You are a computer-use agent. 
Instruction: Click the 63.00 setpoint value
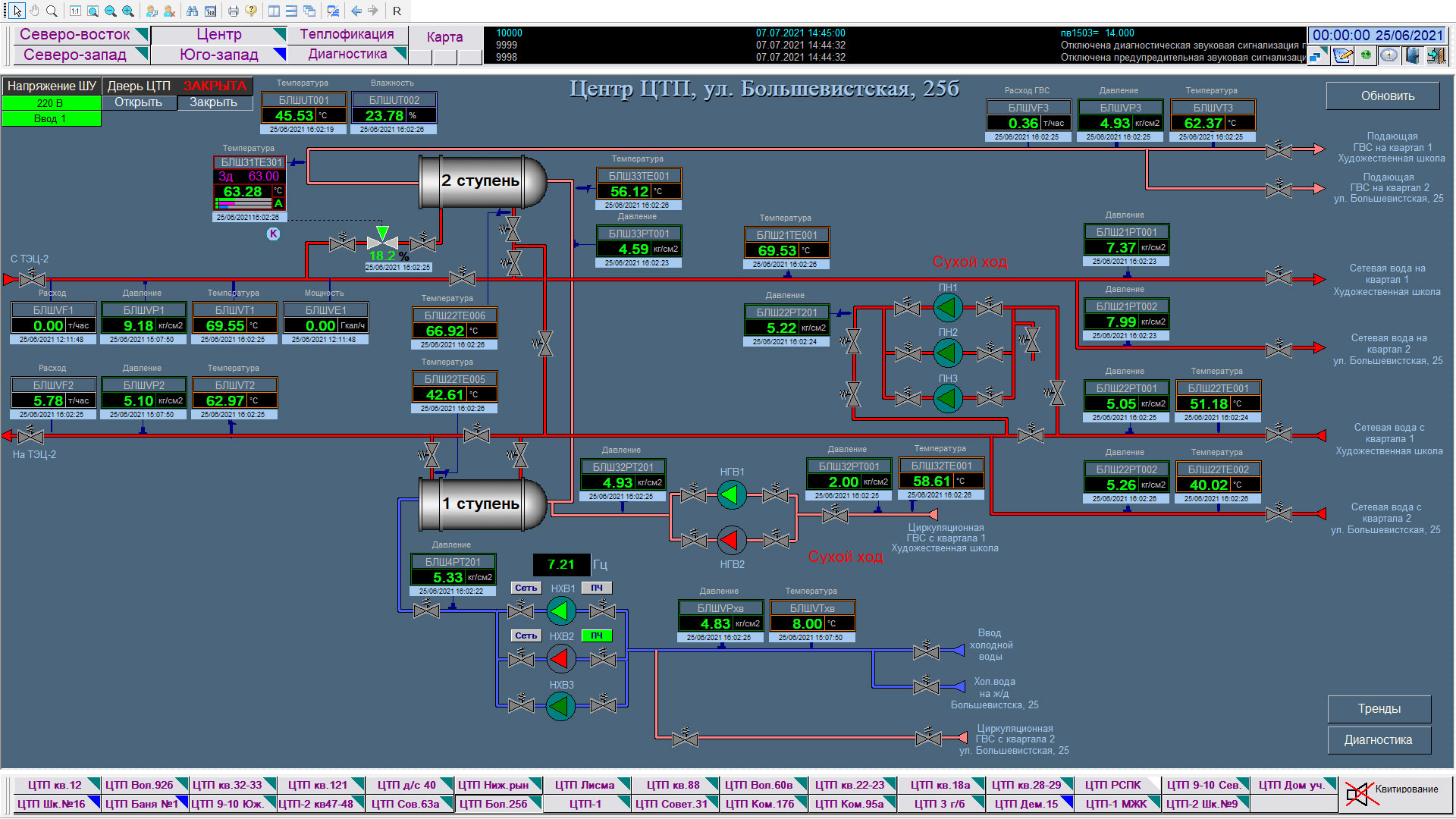[x=264, y=176]
